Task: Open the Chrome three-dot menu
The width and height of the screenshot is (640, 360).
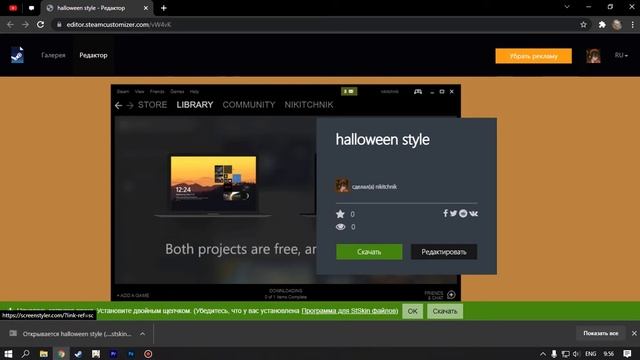Action: coord(633,24)
